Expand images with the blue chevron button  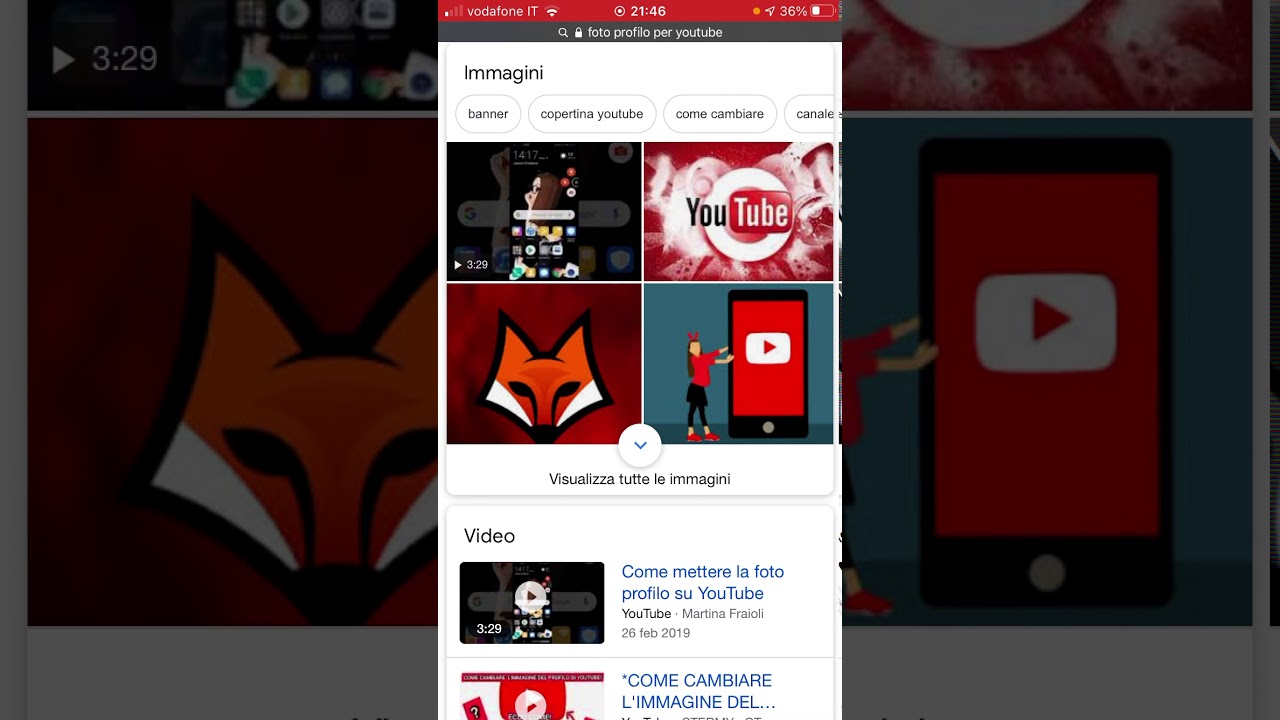click(x=640, y=445)
